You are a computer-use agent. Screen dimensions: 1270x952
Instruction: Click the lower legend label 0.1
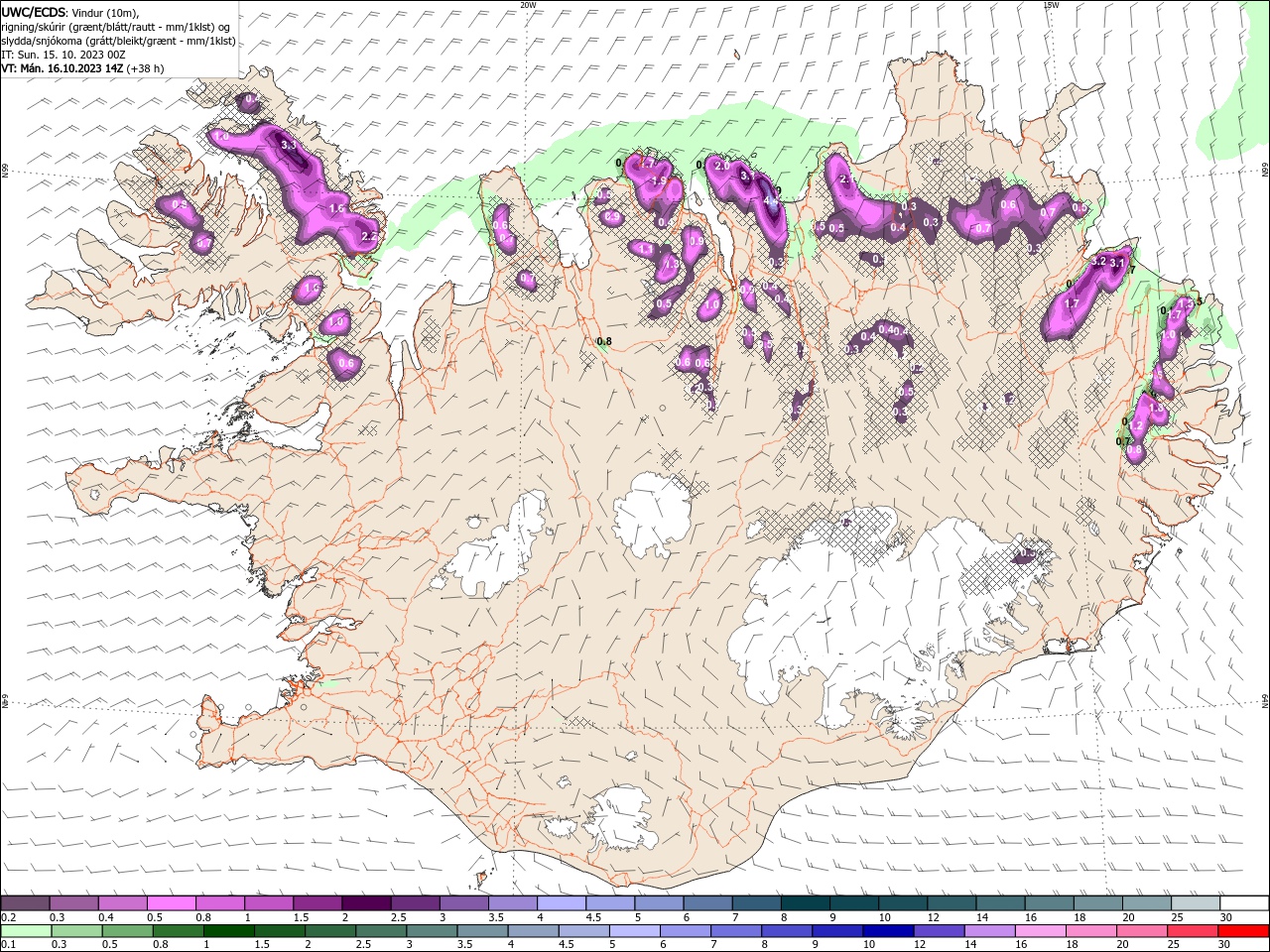[x=8, y=945]
